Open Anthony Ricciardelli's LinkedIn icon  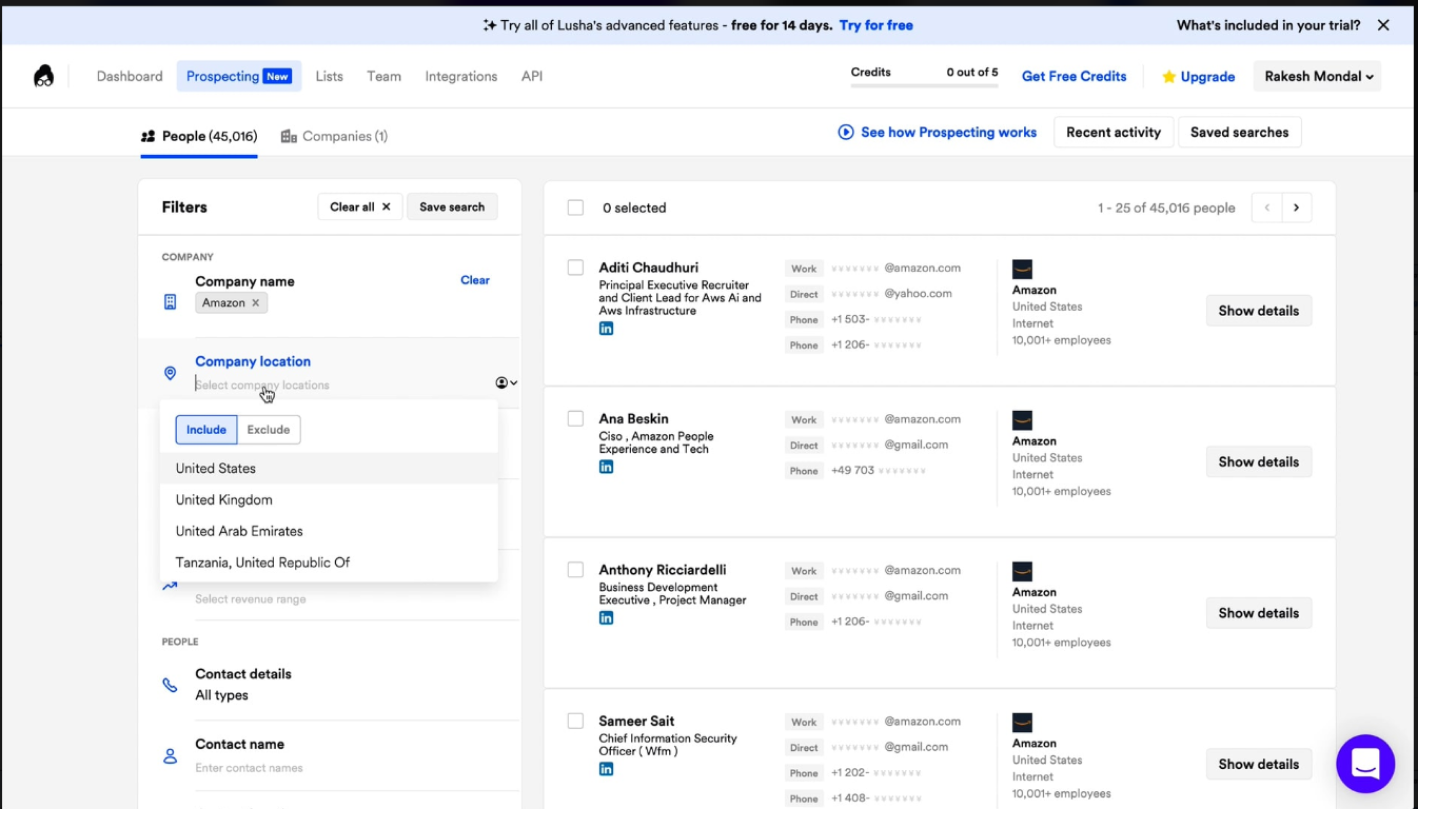pyautogui.click(x=606, y=618)
